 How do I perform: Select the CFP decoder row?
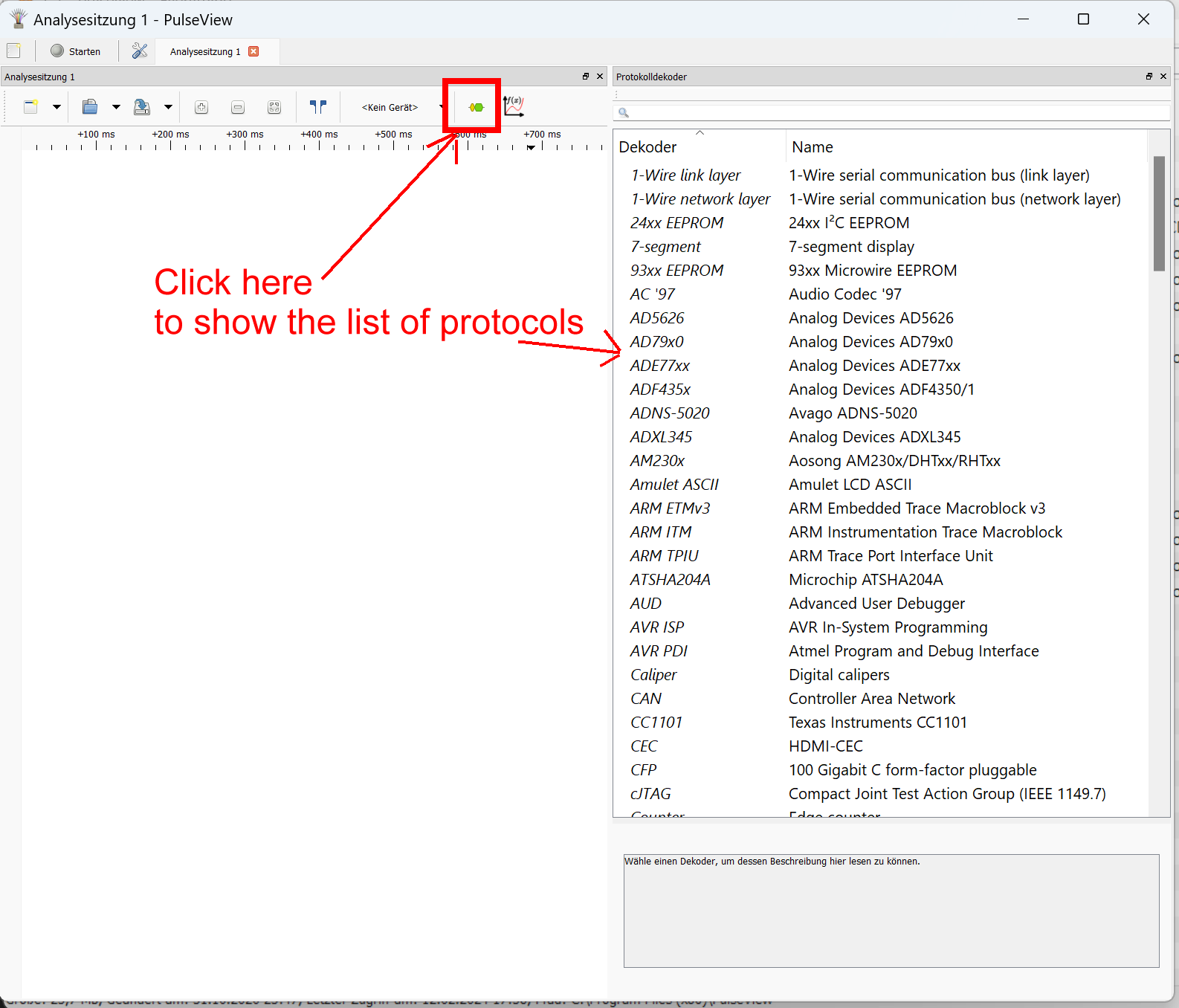pyautogui.click(x=881, y=770)
